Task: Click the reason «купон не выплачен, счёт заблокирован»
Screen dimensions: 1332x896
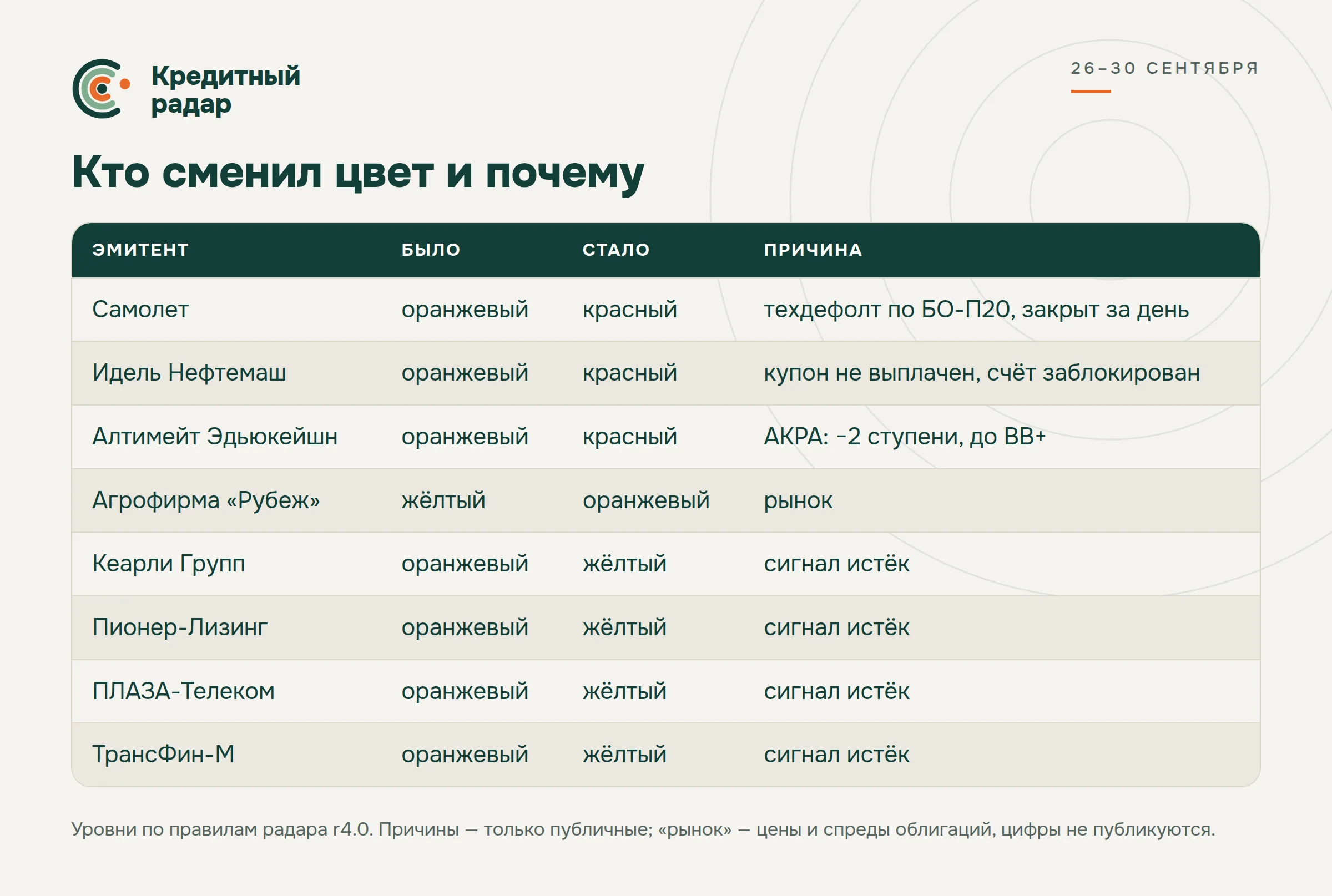Action: point(982,373)
